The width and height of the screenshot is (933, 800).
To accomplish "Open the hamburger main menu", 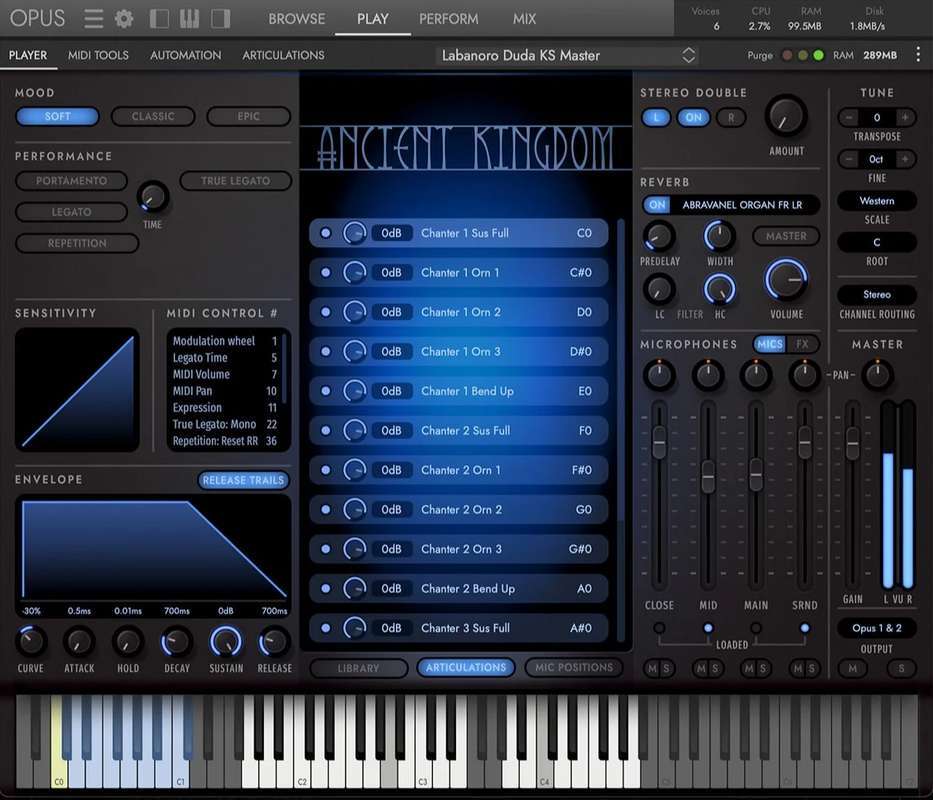I will click(x=93, y=18).
